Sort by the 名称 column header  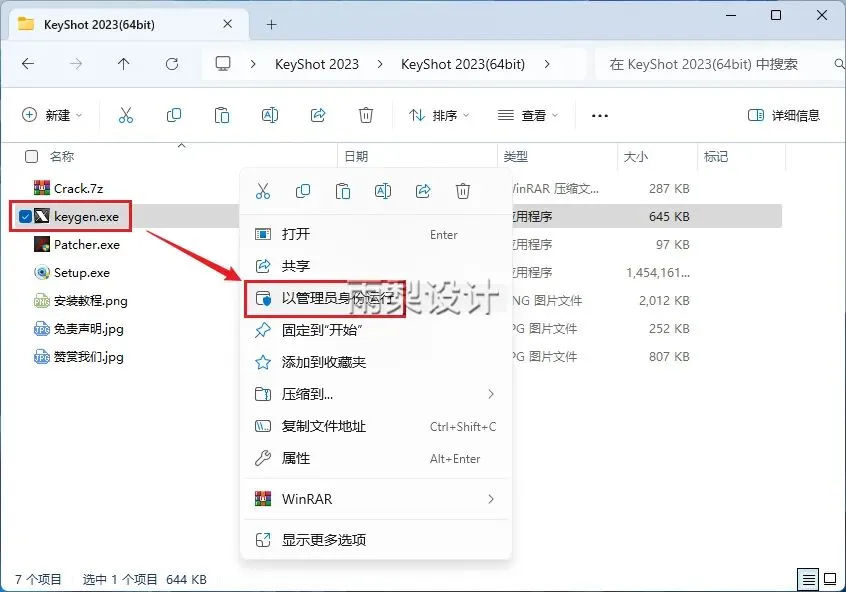62,156
